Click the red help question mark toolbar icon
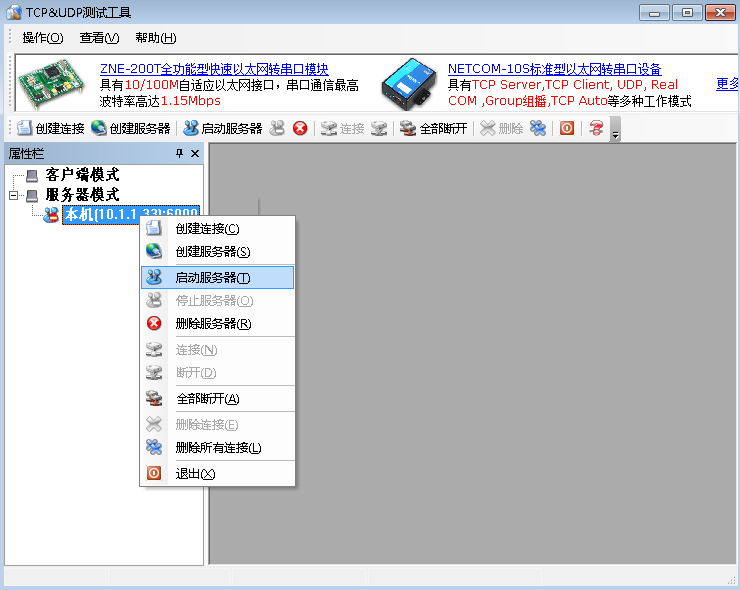Viewport: 740px width, 590px height. [596, 128]
